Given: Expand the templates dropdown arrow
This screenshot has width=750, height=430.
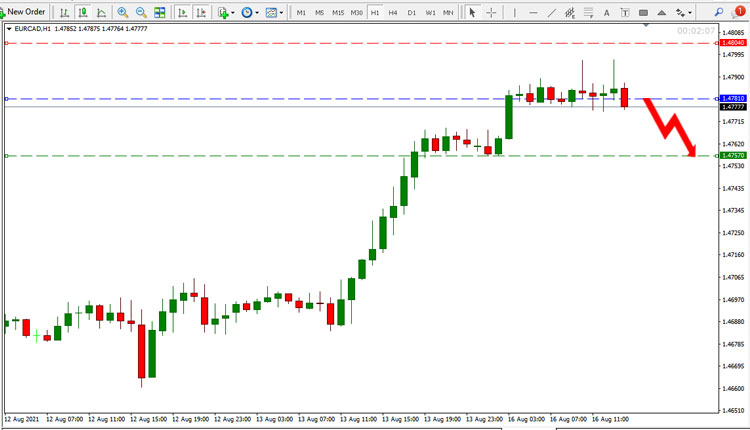Looking at the screenshot, I should click(281, 13).
